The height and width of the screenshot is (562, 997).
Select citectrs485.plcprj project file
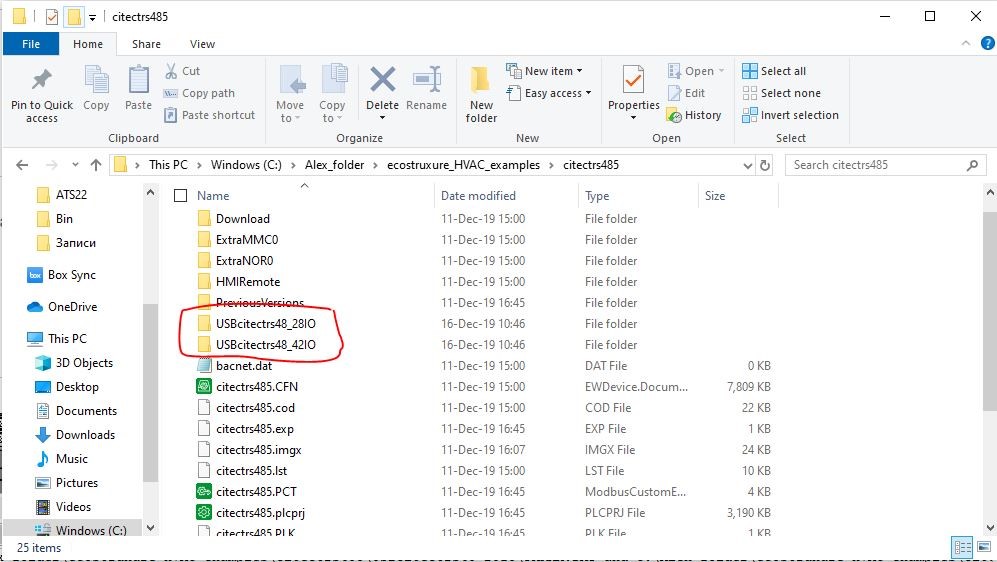tap(260, 512)
